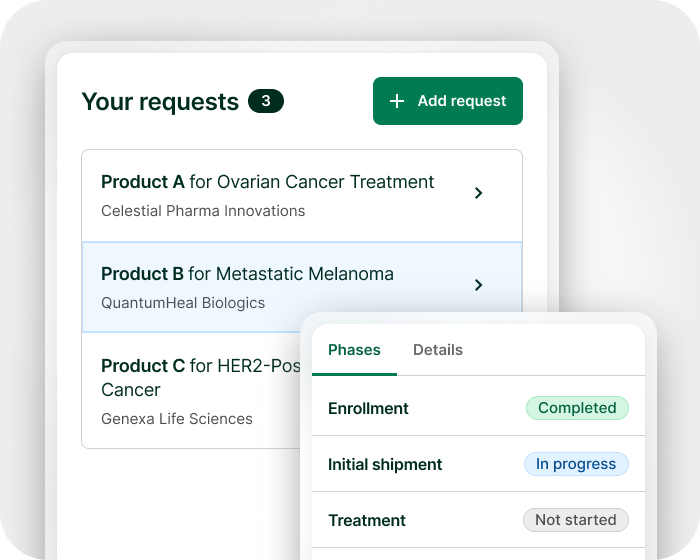Select Product B for Metastatic Melanoma row
The image size is (700, 560).
click(x=302, y=287)
